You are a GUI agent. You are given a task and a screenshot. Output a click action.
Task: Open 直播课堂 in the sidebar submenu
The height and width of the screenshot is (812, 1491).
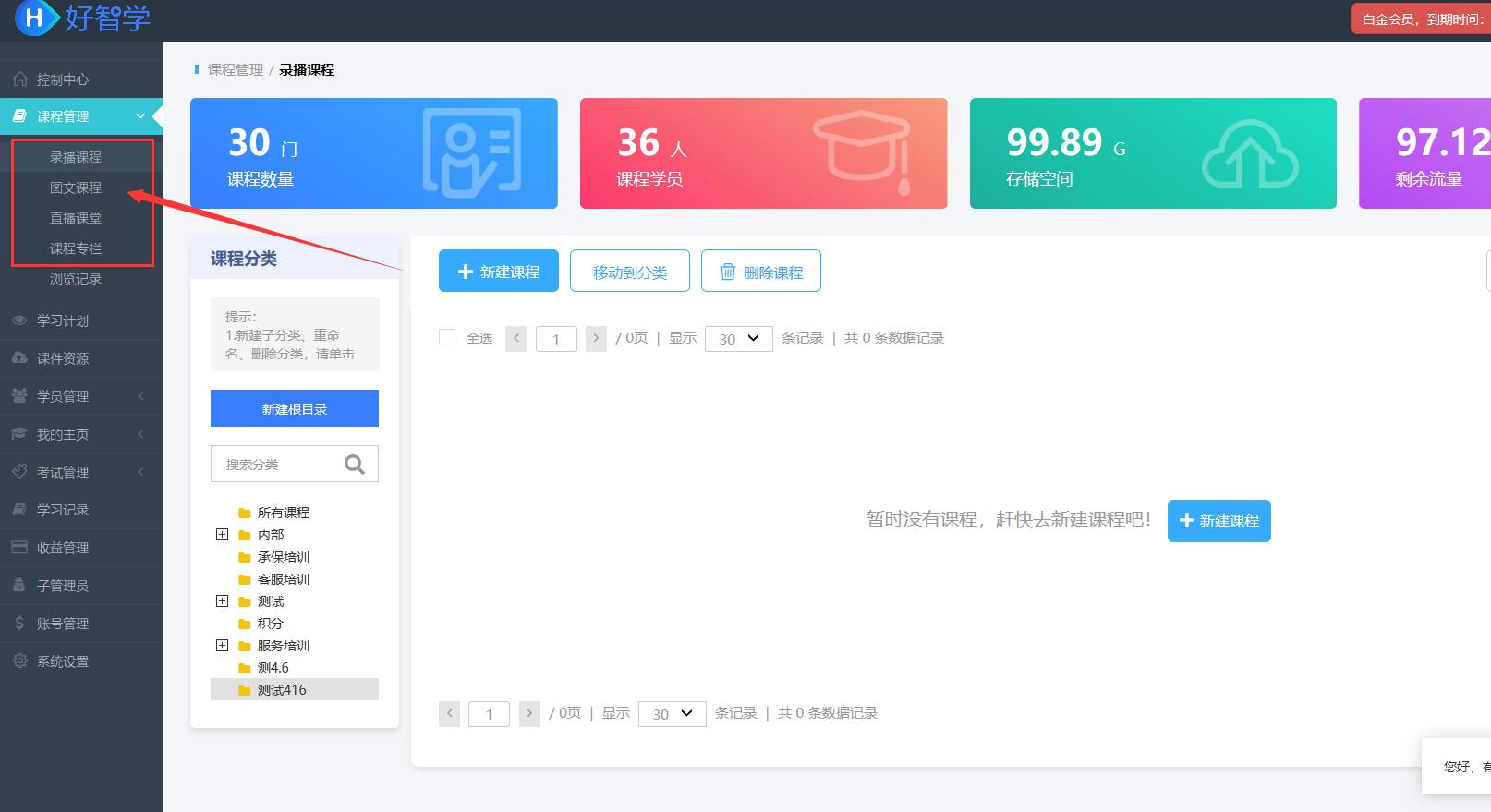[x=76, y=218]
